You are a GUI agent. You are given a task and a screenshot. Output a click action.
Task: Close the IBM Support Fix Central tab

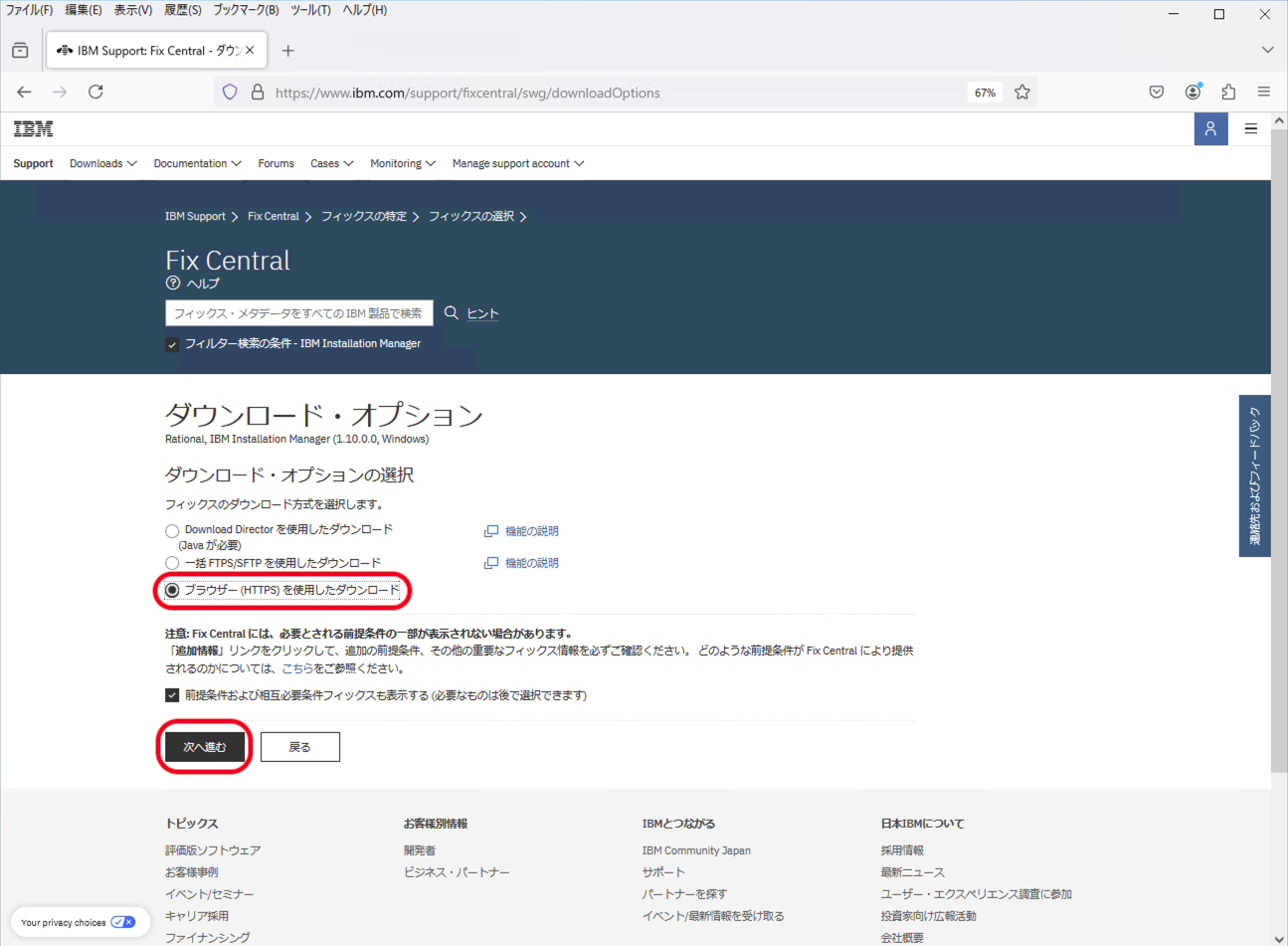pos(250,50)
